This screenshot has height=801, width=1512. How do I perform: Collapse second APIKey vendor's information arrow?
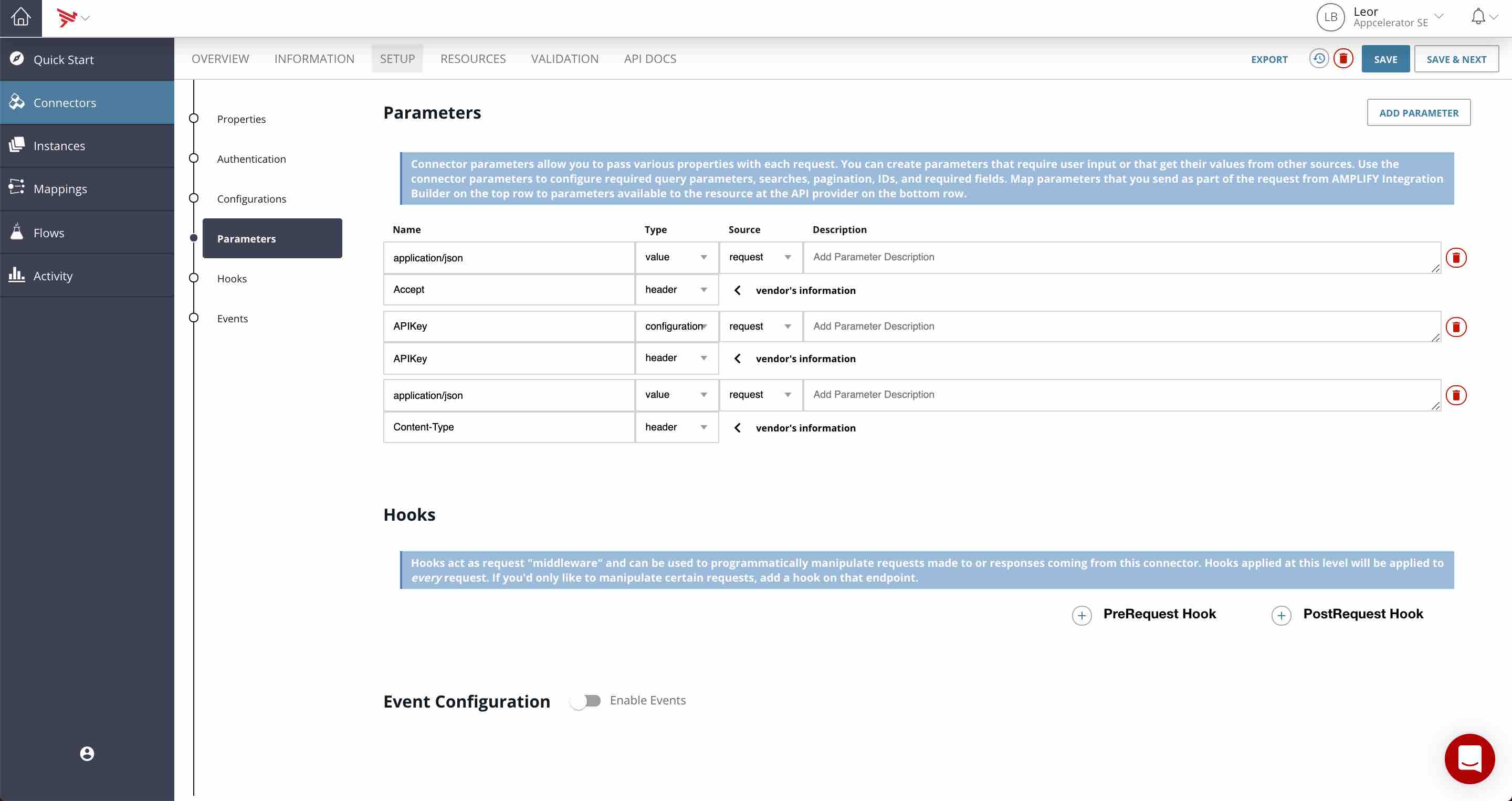click(738, 359)
